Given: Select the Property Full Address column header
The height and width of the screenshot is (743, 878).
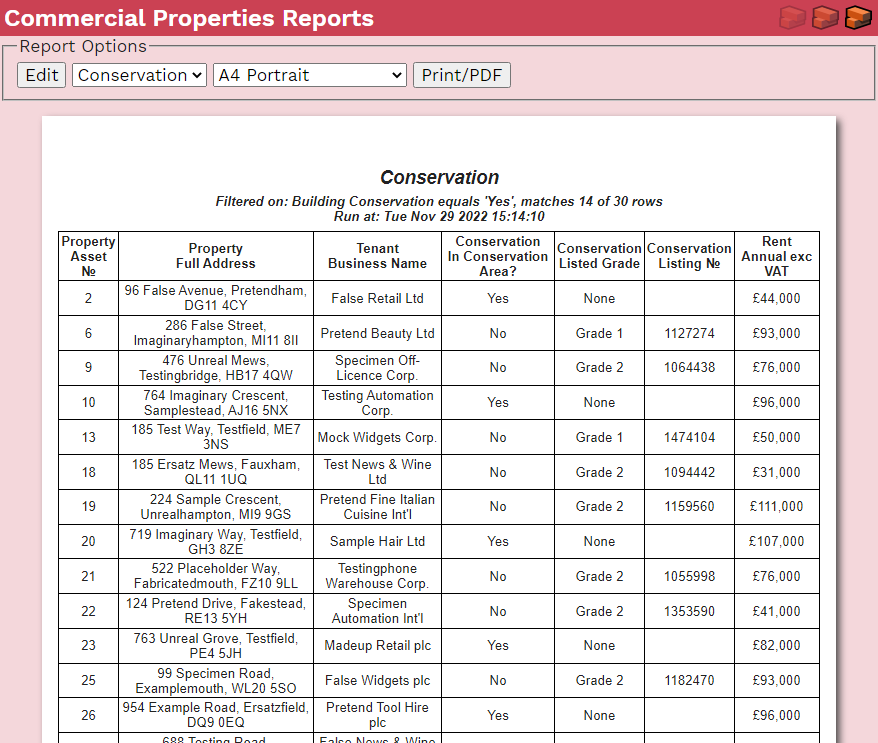Looking at the screenshot, I should pos(215,256).
